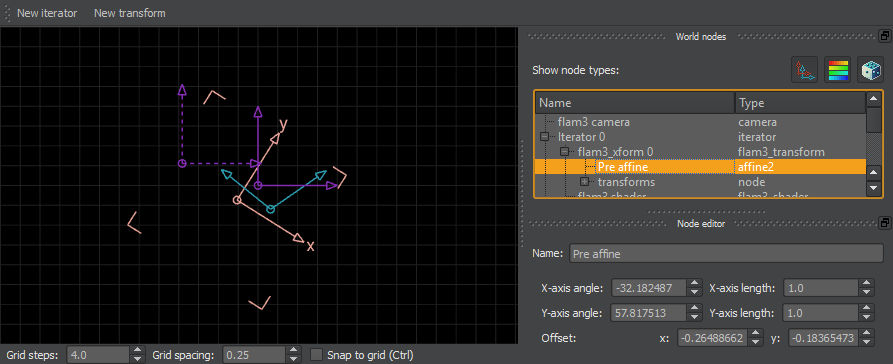
Task: Select the purple dashed origin circle
Action: click(x=182, y=164)
